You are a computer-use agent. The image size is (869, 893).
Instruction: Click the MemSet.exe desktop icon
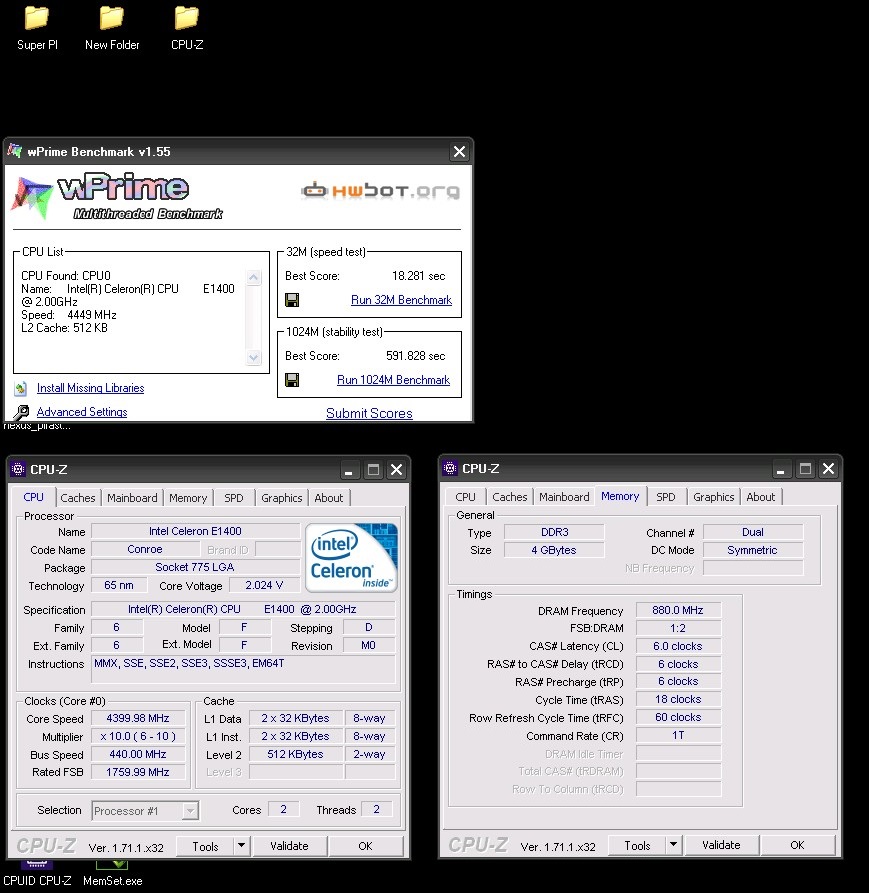click(112, 875)
